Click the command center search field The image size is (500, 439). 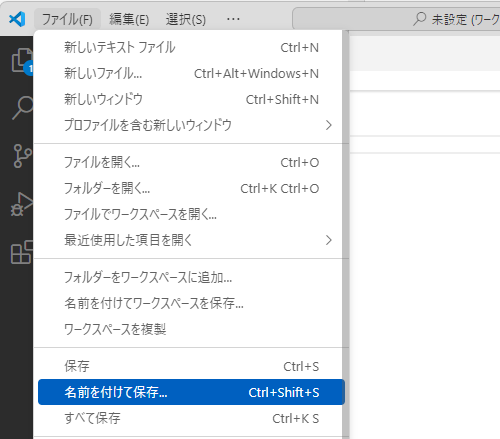point(396,19)
